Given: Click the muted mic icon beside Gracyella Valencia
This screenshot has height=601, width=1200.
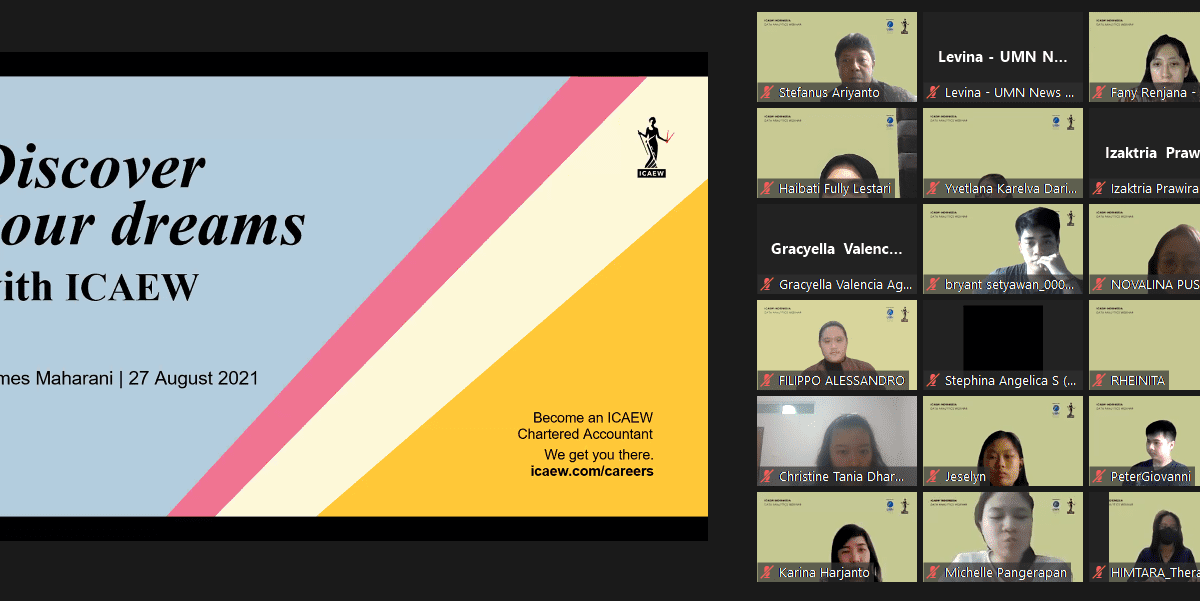Looking at the screenshot, I should pyautogui.click(x=768, y=284).
